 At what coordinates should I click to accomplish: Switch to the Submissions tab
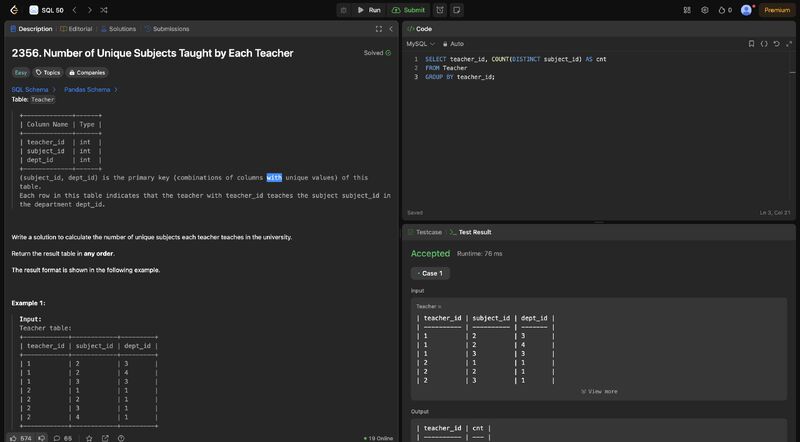click(x=167, y=29)
